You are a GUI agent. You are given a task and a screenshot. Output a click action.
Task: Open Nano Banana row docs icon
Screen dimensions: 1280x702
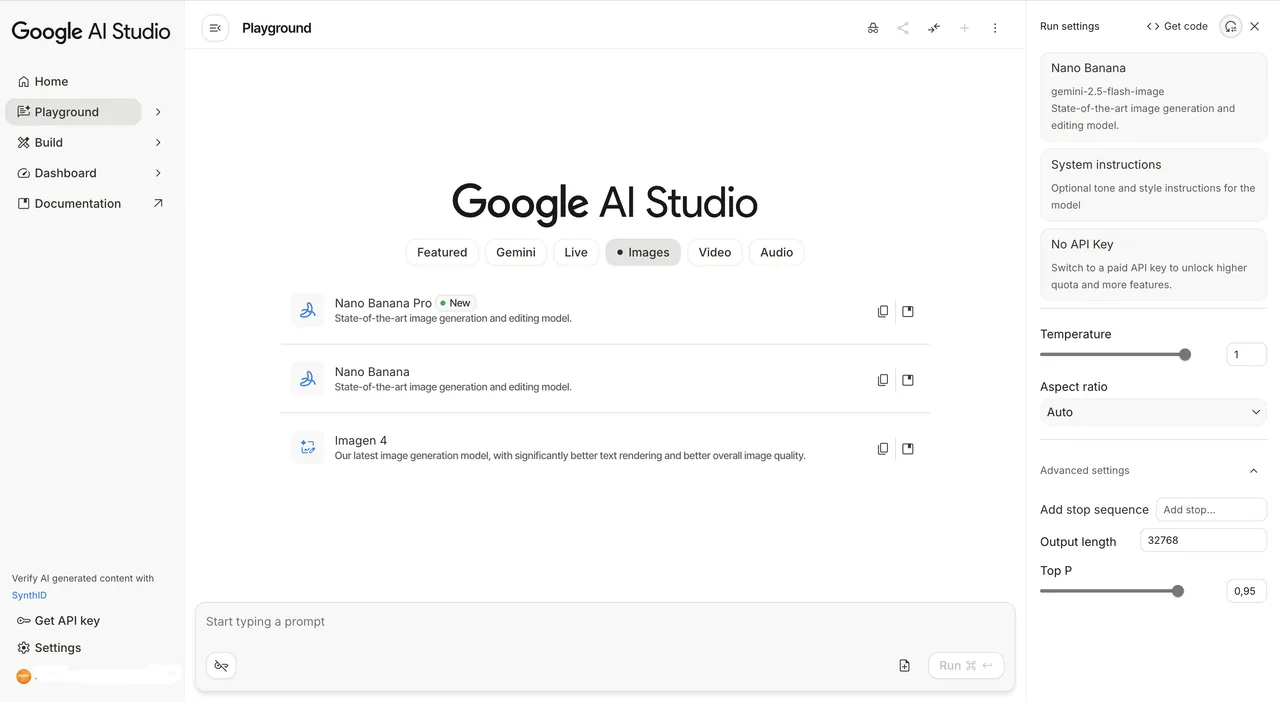(x=908, y=380)
